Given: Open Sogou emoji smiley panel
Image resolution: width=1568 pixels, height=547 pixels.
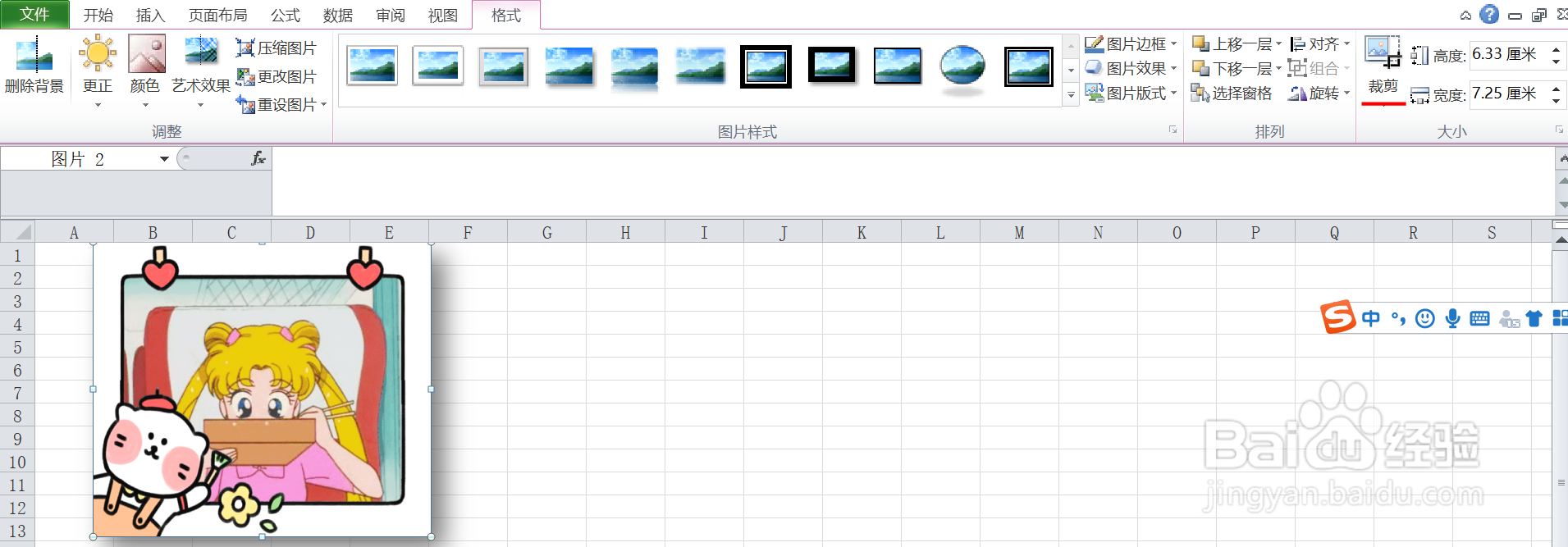Looking at the screenshot, I should pyautogui.click(x=1425, y=318).
